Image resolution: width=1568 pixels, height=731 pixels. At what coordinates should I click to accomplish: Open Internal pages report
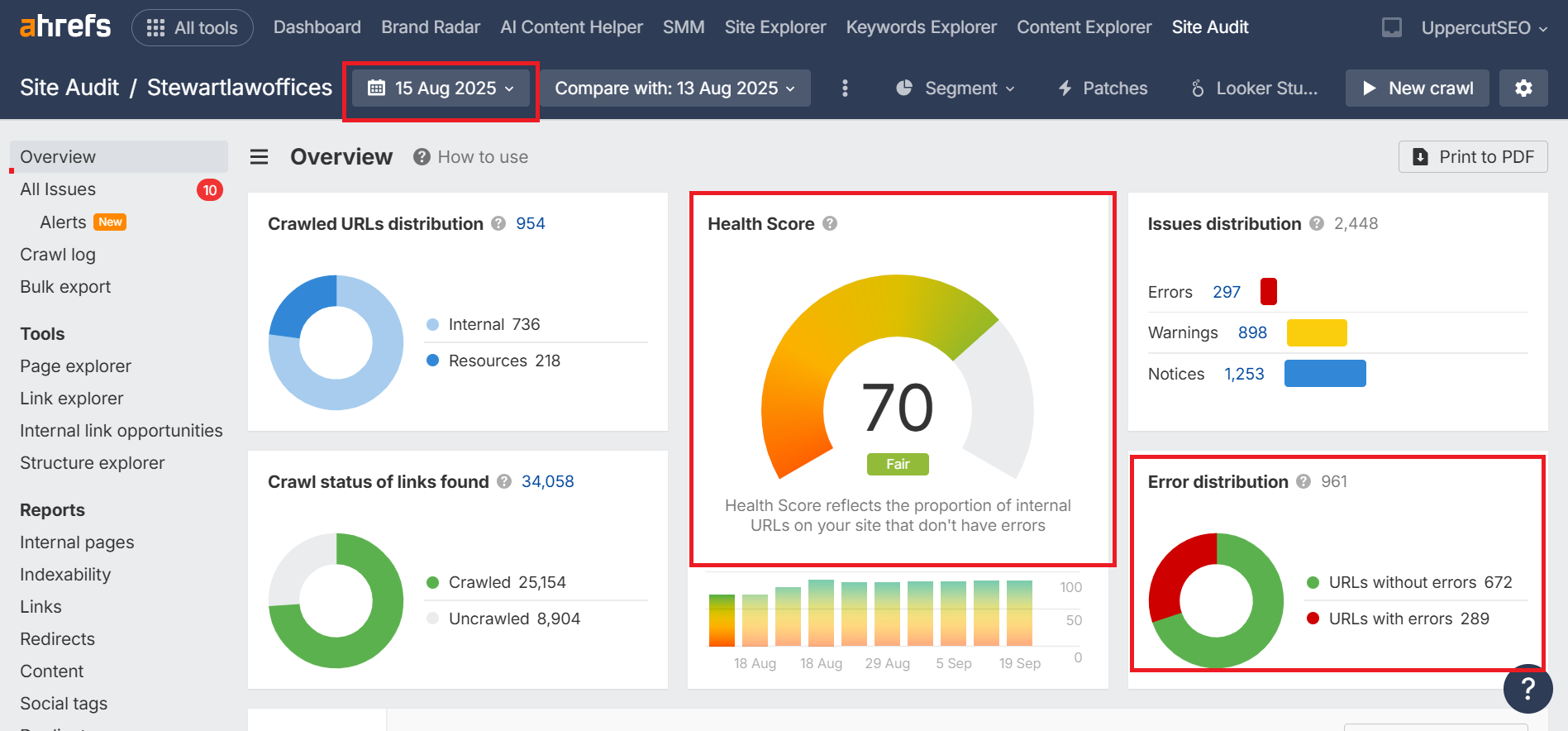[x=77, y=542]
